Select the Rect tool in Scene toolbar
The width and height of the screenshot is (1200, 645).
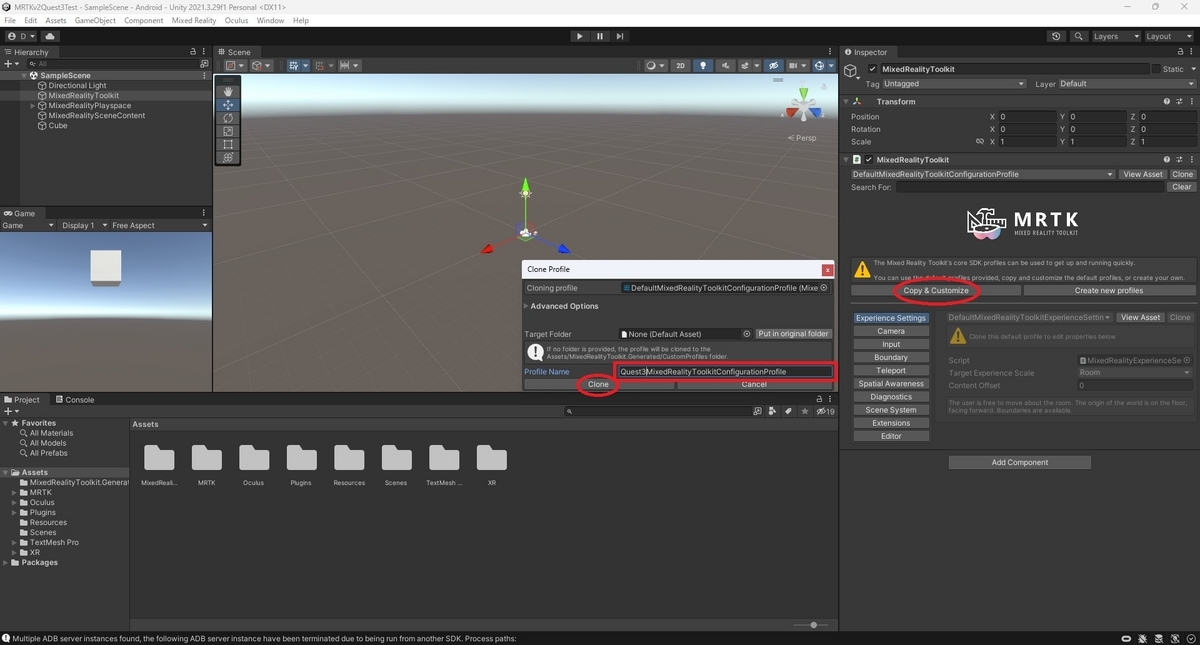228,144
